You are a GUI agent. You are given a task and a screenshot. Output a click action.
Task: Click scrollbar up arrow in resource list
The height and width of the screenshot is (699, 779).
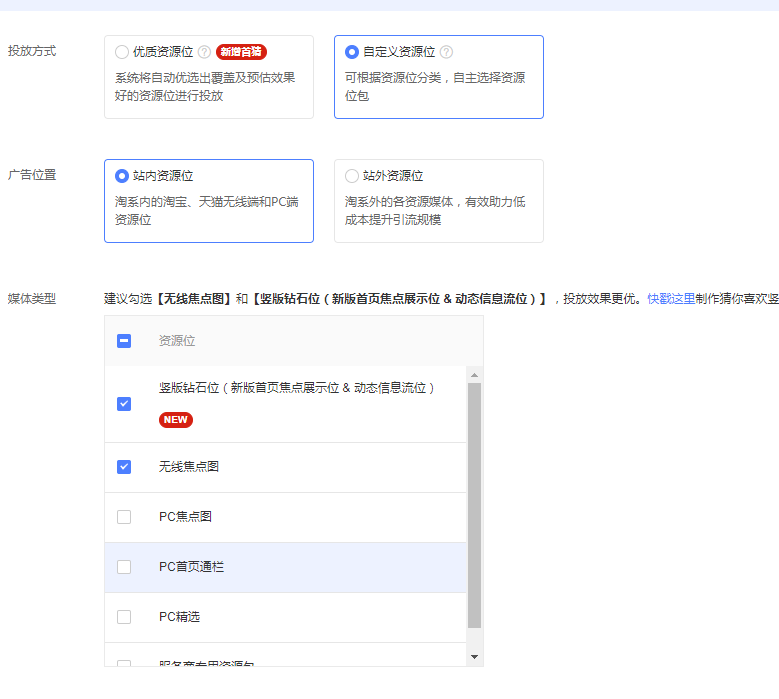click(474, 374)
